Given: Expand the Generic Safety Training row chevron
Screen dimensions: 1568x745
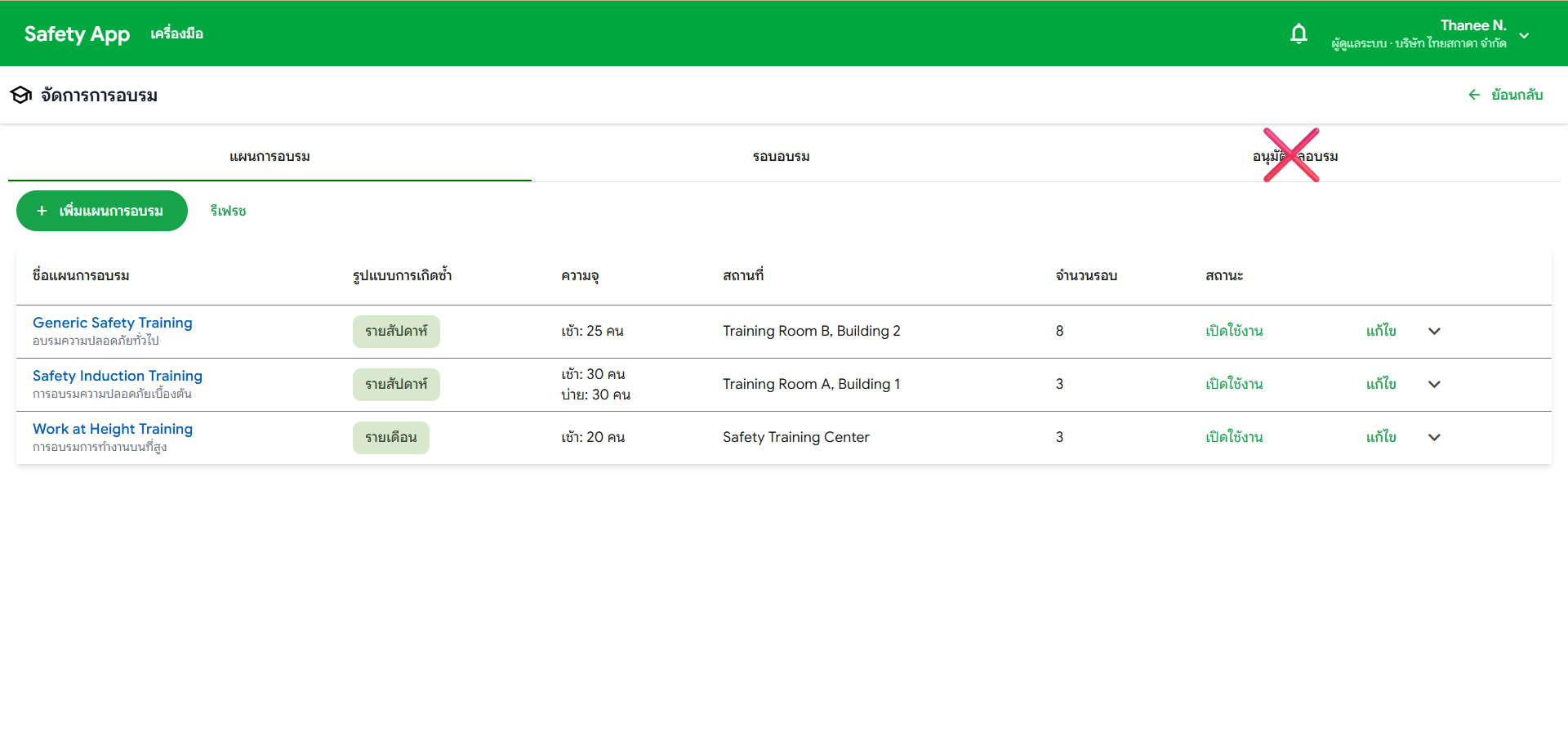Looking at the screenshot, I should coord(1435,332).
